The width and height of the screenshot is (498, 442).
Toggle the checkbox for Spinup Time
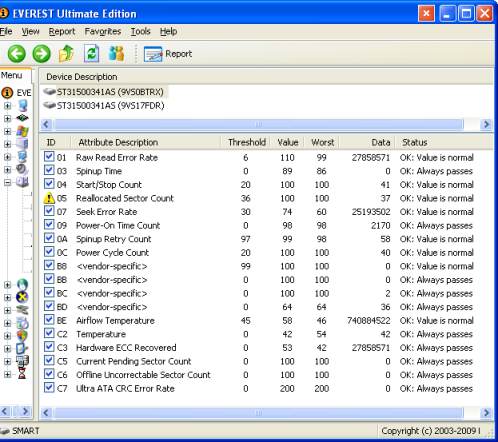(49, 170)
